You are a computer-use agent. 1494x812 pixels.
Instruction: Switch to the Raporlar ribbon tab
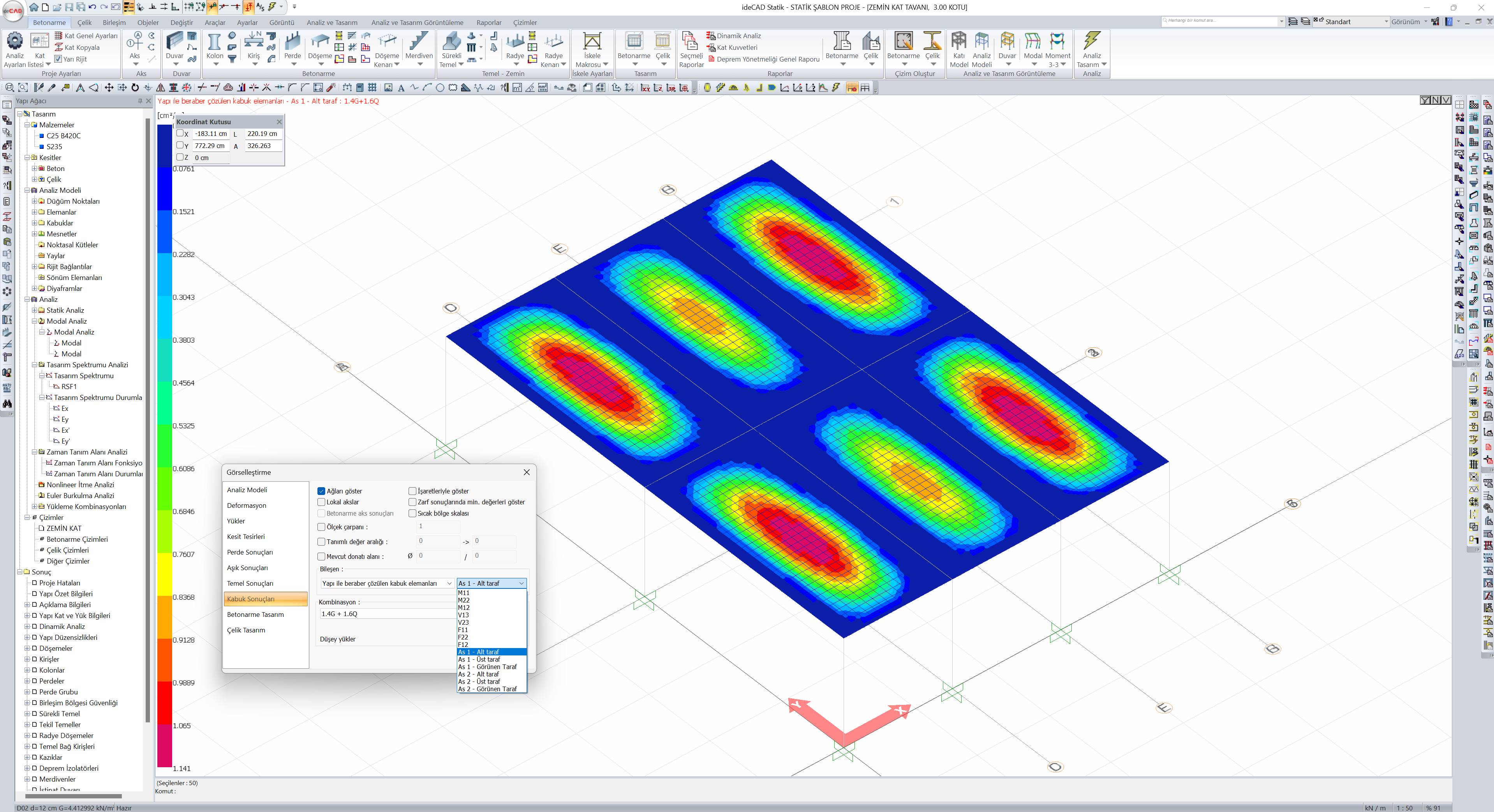[x=488, y=23]
